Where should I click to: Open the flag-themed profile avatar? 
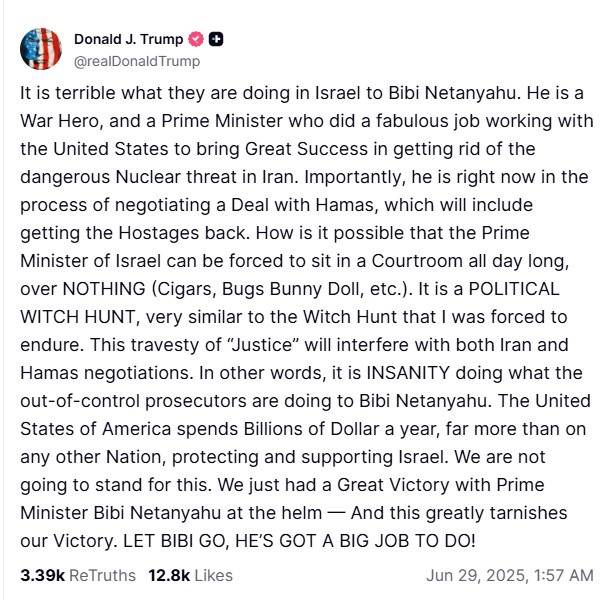(x=41, y=49)
